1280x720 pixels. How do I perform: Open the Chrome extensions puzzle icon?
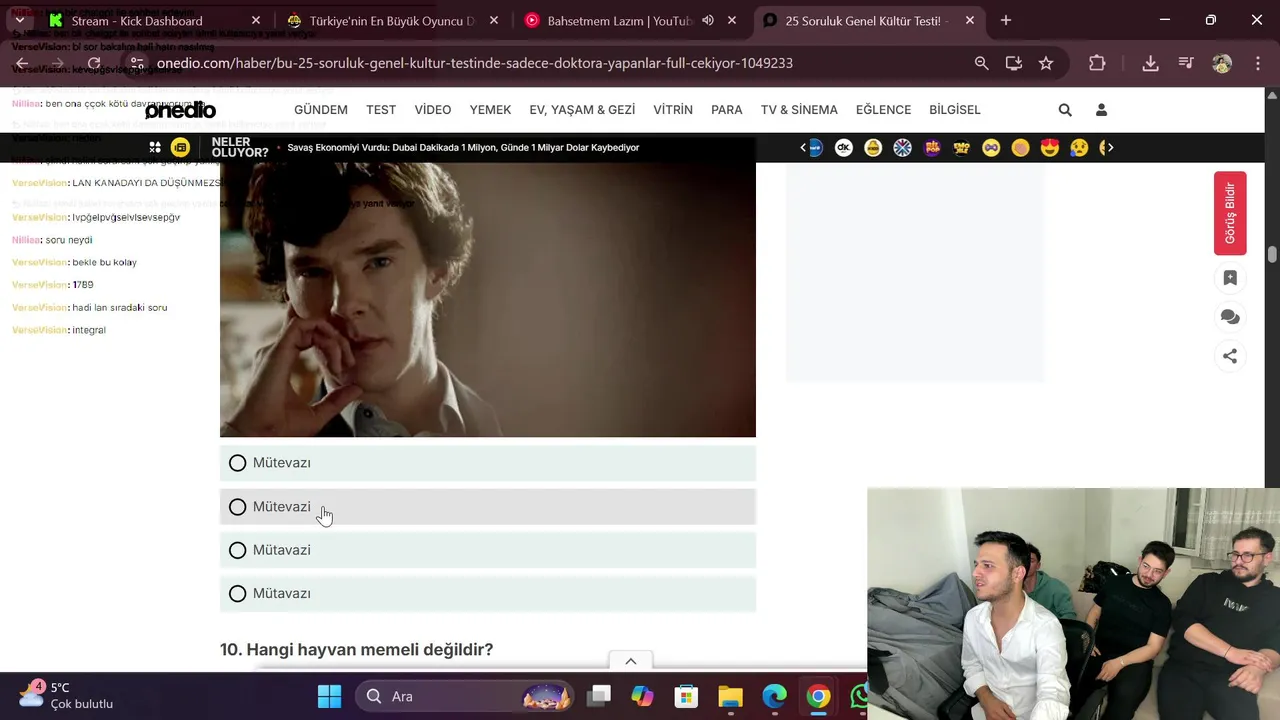[x=1097, y=63]
